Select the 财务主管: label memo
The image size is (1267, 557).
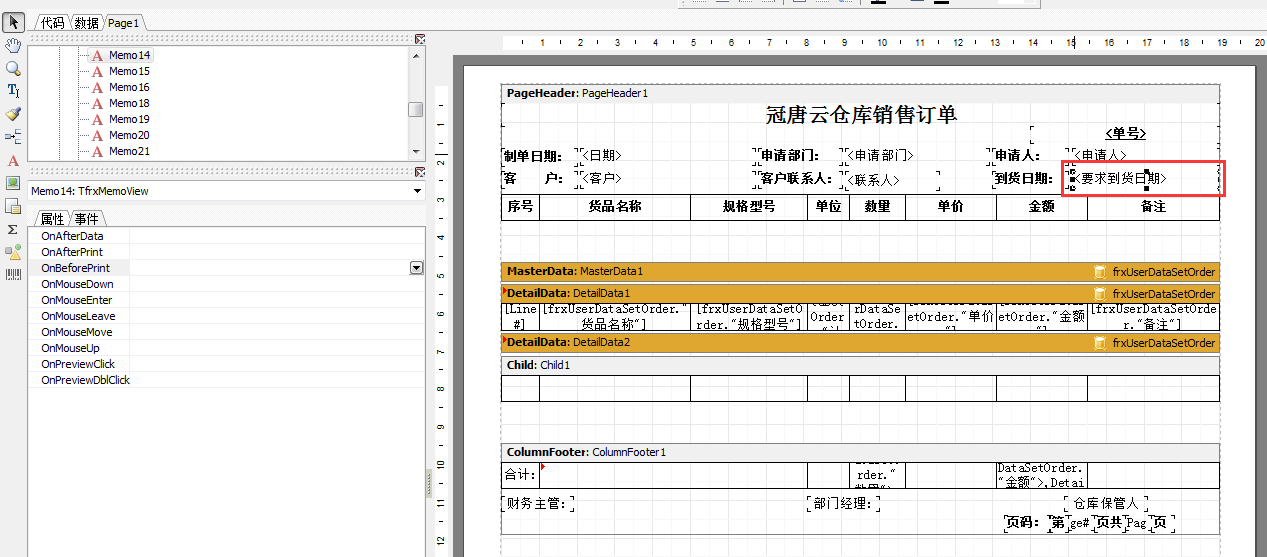tap(538, 503)
